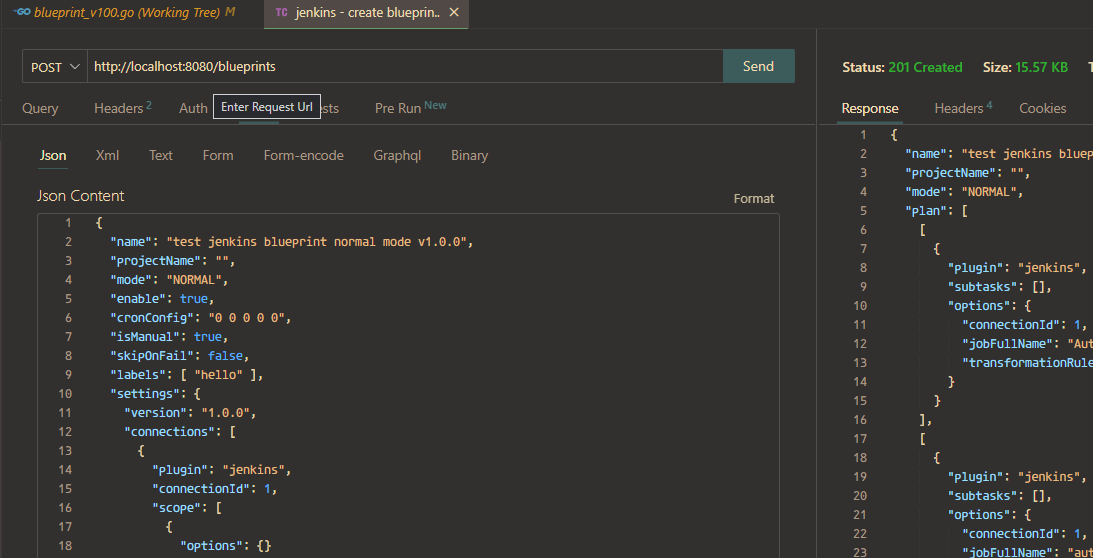Image resolution: width=1093 pixels, height=558 pixels.
Task: Open the Auth tab
Action: [x=193, y=108]
